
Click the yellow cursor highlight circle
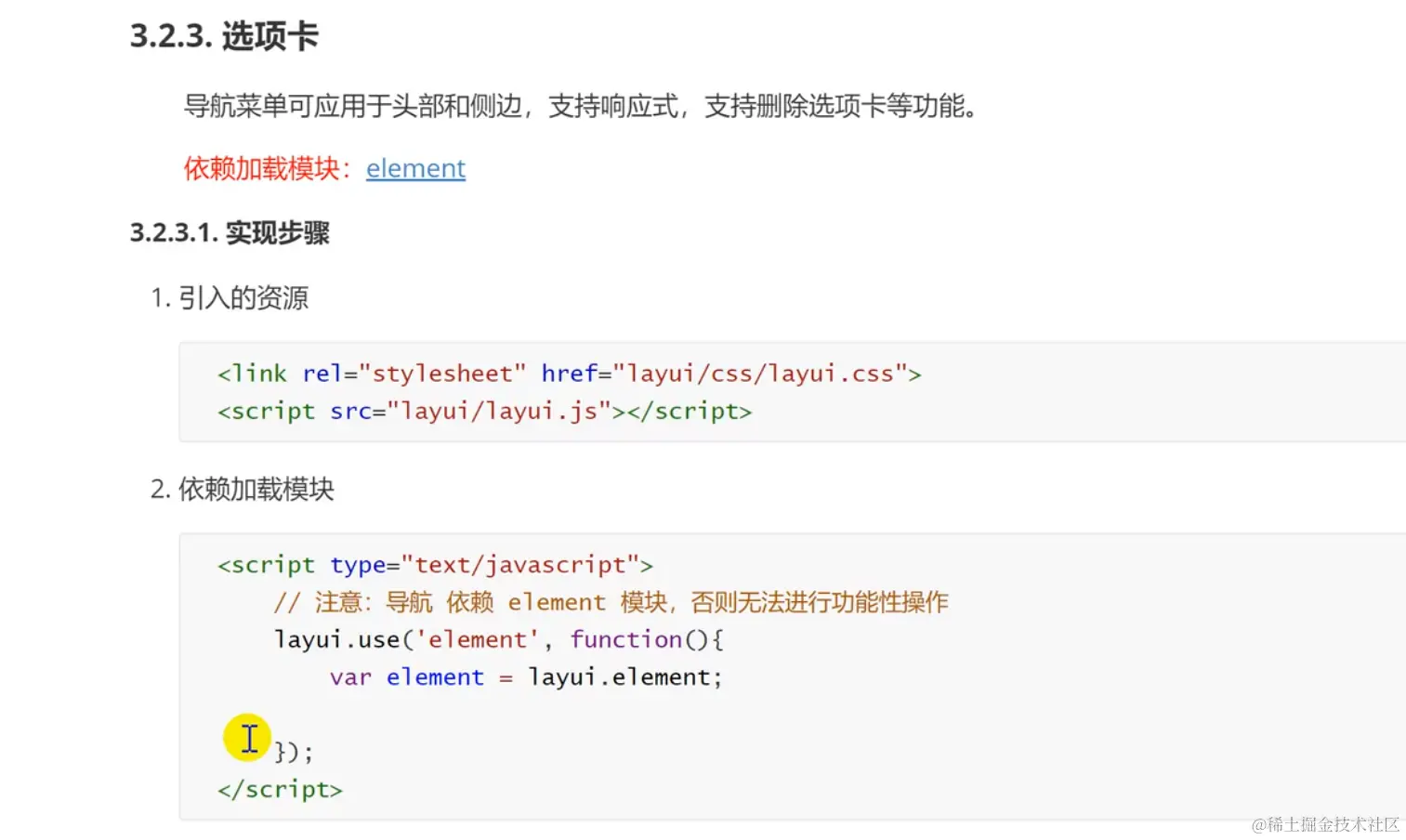247,738
